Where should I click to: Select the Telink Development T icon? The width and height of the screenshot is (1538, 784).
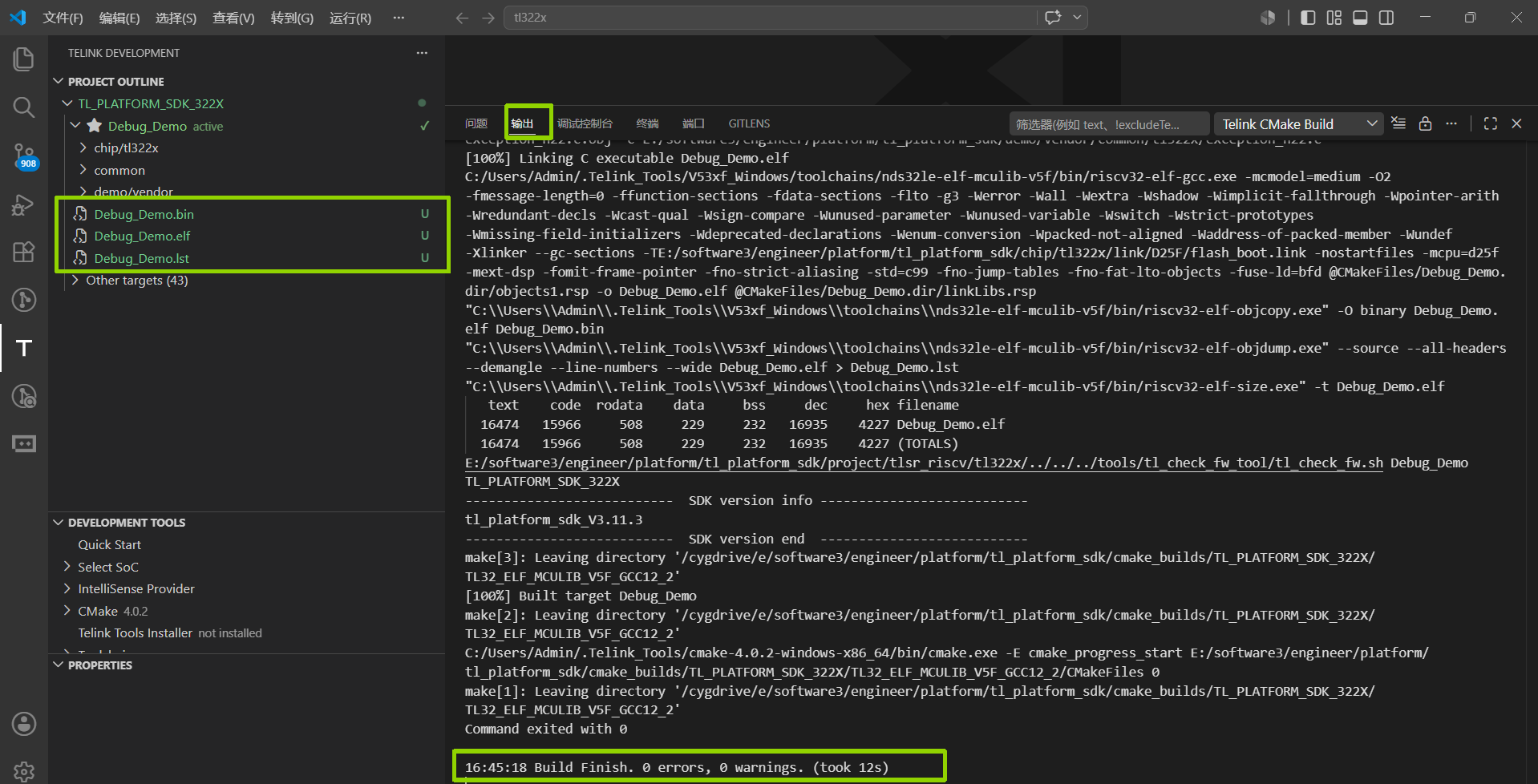[x=24, y=348]
